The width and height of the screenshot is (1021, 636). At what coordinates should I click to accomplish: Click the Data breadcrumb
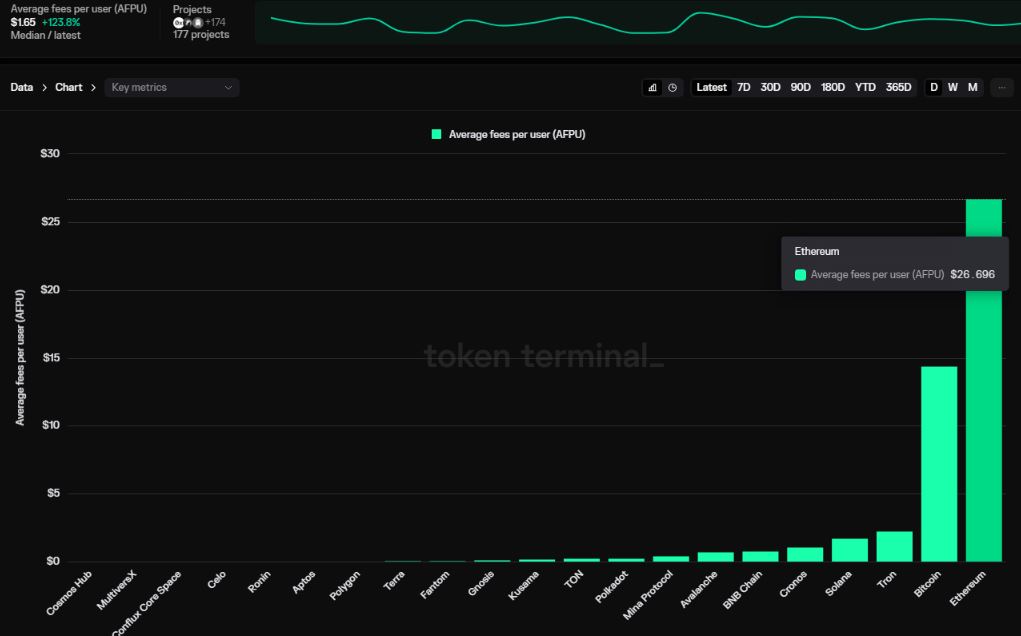21,87
